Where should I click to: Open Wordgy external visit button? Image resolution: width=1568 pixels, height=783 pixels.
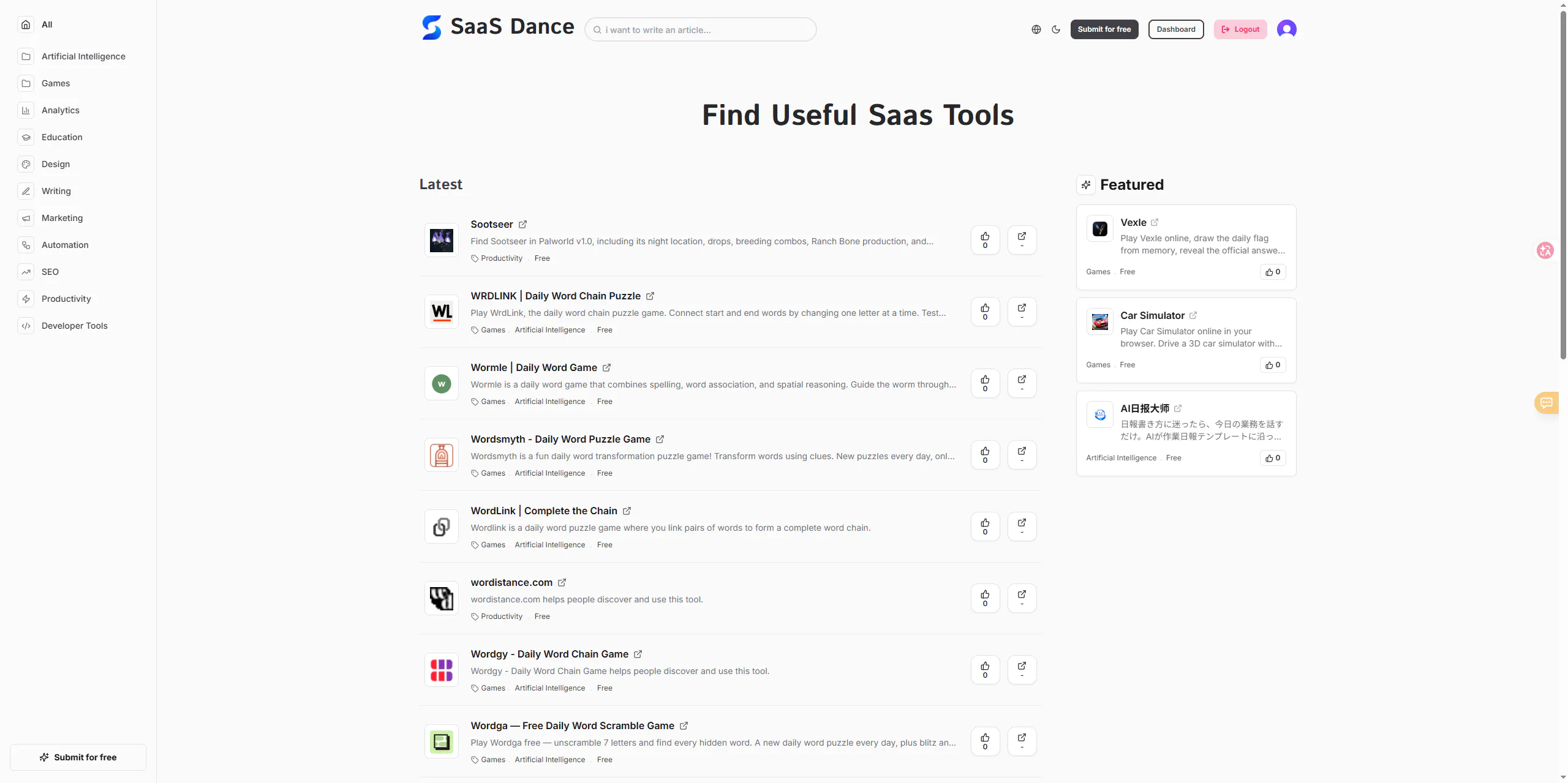(1022, 670)
